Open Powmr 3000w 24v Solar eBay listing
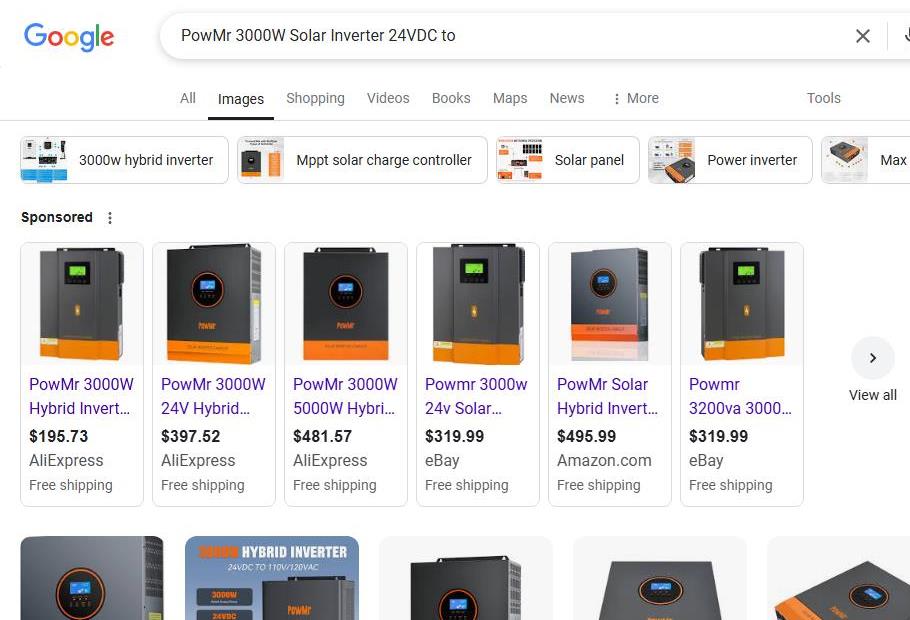Screen dimensions: 910x620 (x=477, y=396)
